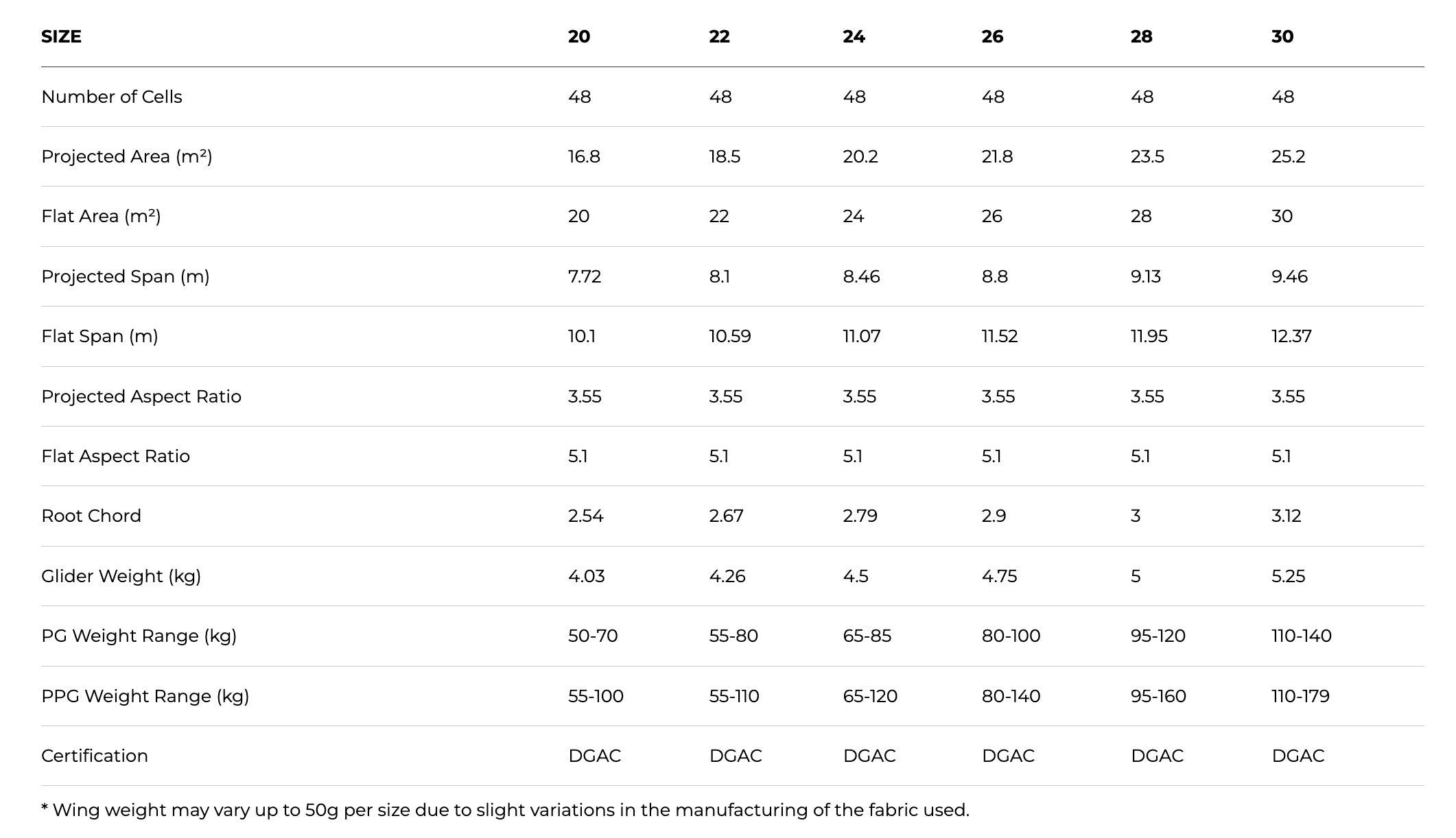Select the Flat Area row label
Viewport: 1456px width, 838px height.
(x=101, y=217)
